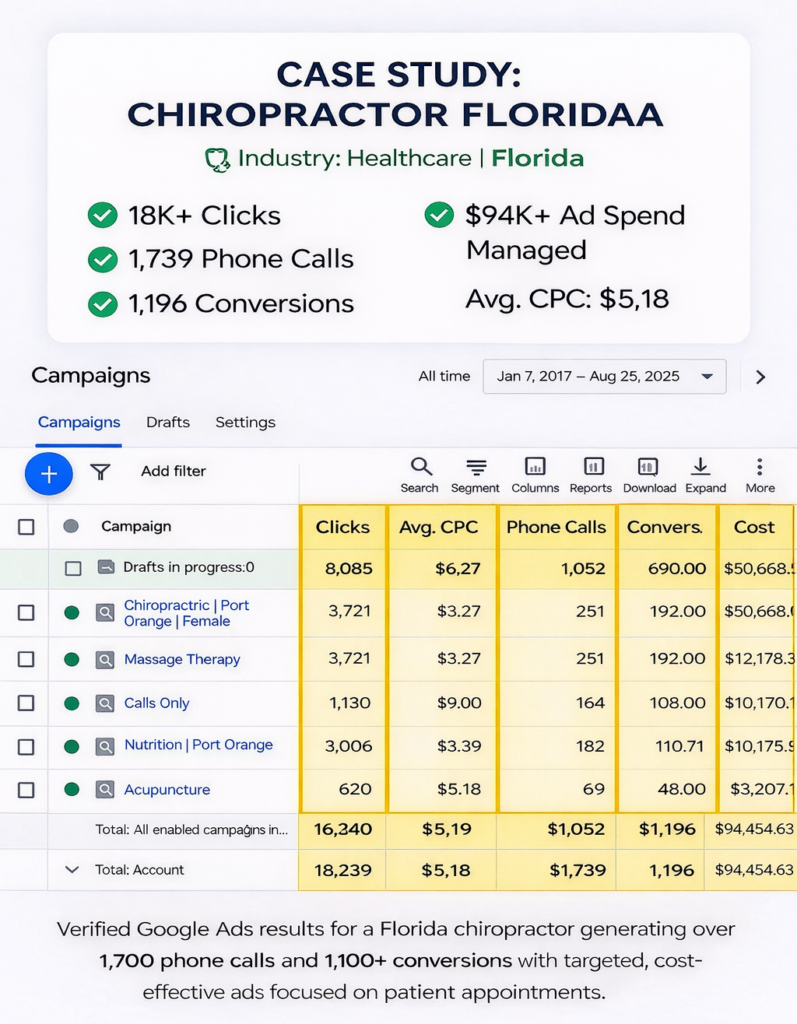Viewport: 797px width, 1024px height.
Task: Click the Add filter field
Action: tap(173, 471)
